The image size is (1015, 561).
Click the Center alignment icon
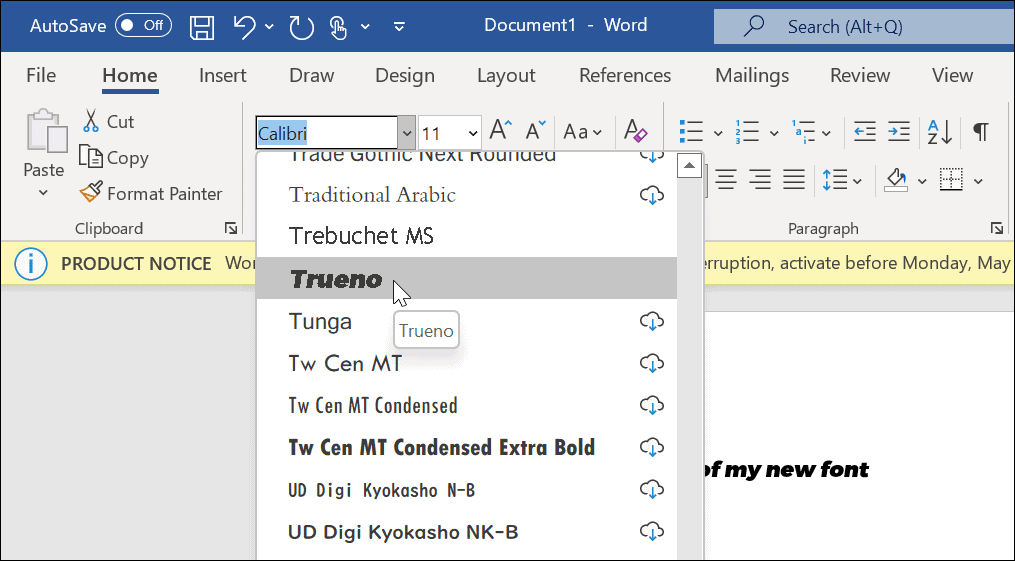[x=726, y=179]
